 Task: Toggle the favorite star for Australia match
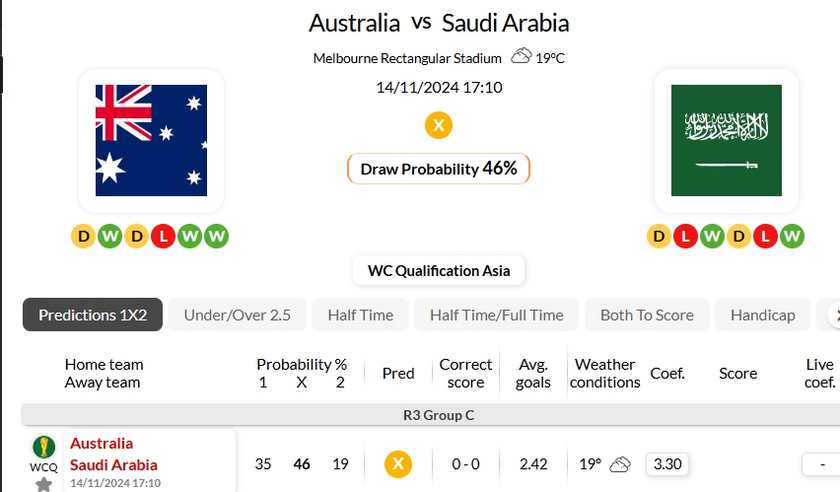(x=43, y=484)
